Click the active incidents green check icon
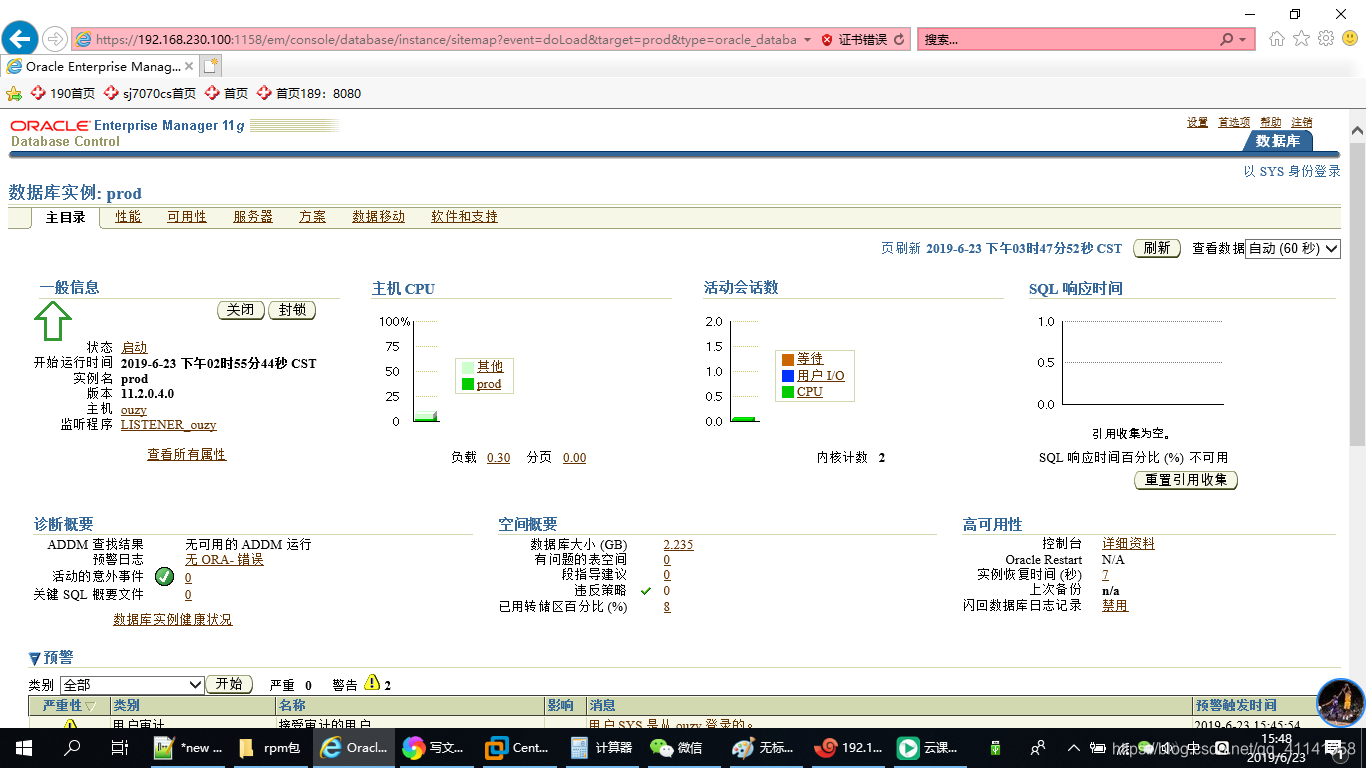 point(165,576)
